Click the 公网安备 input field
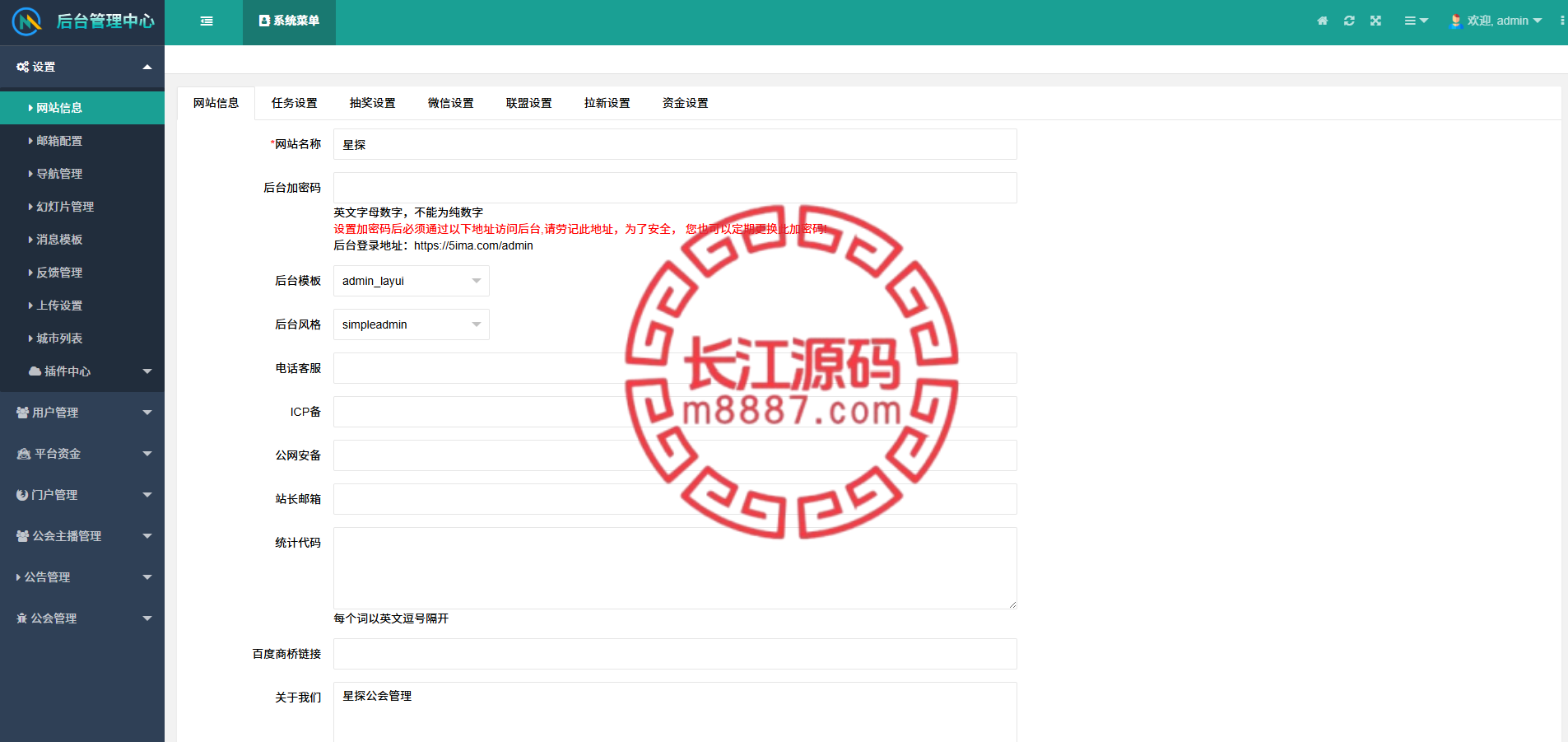 [675, 455]
